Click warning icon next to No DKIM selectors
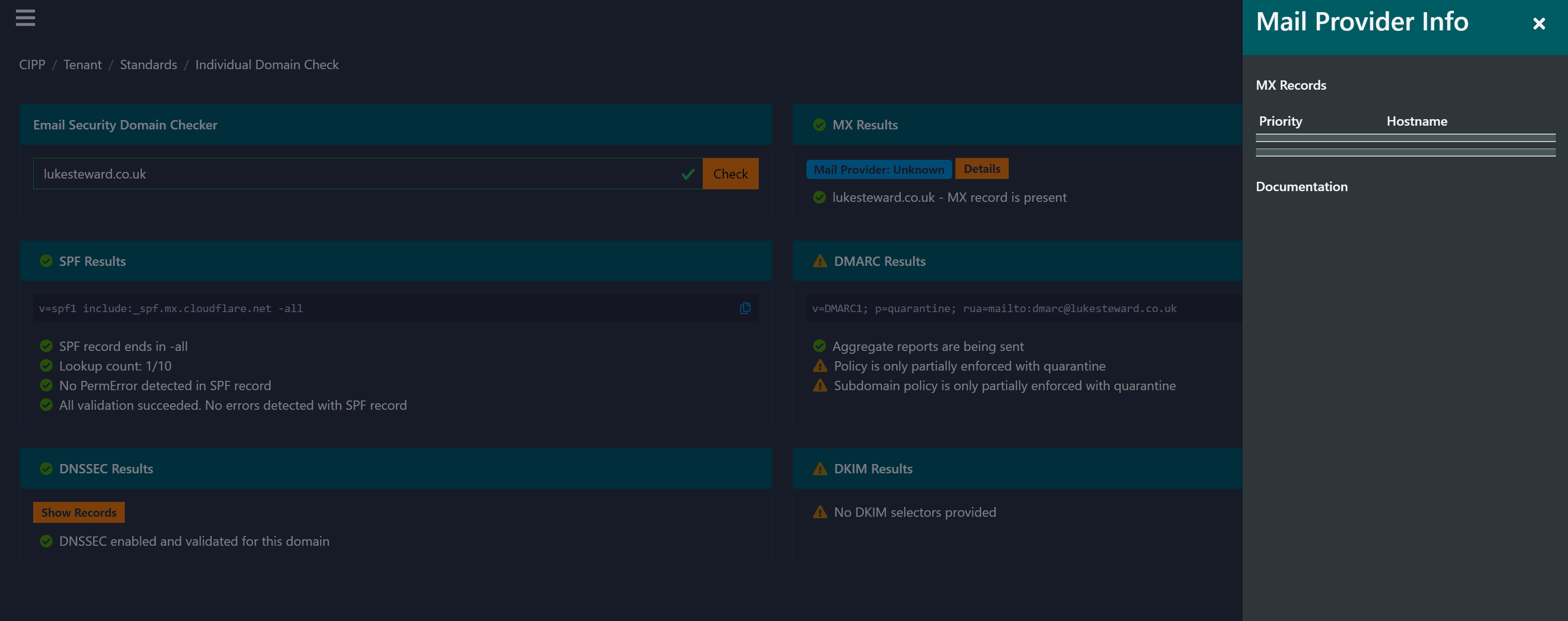 pyautogui.click(x=820, y=512)
